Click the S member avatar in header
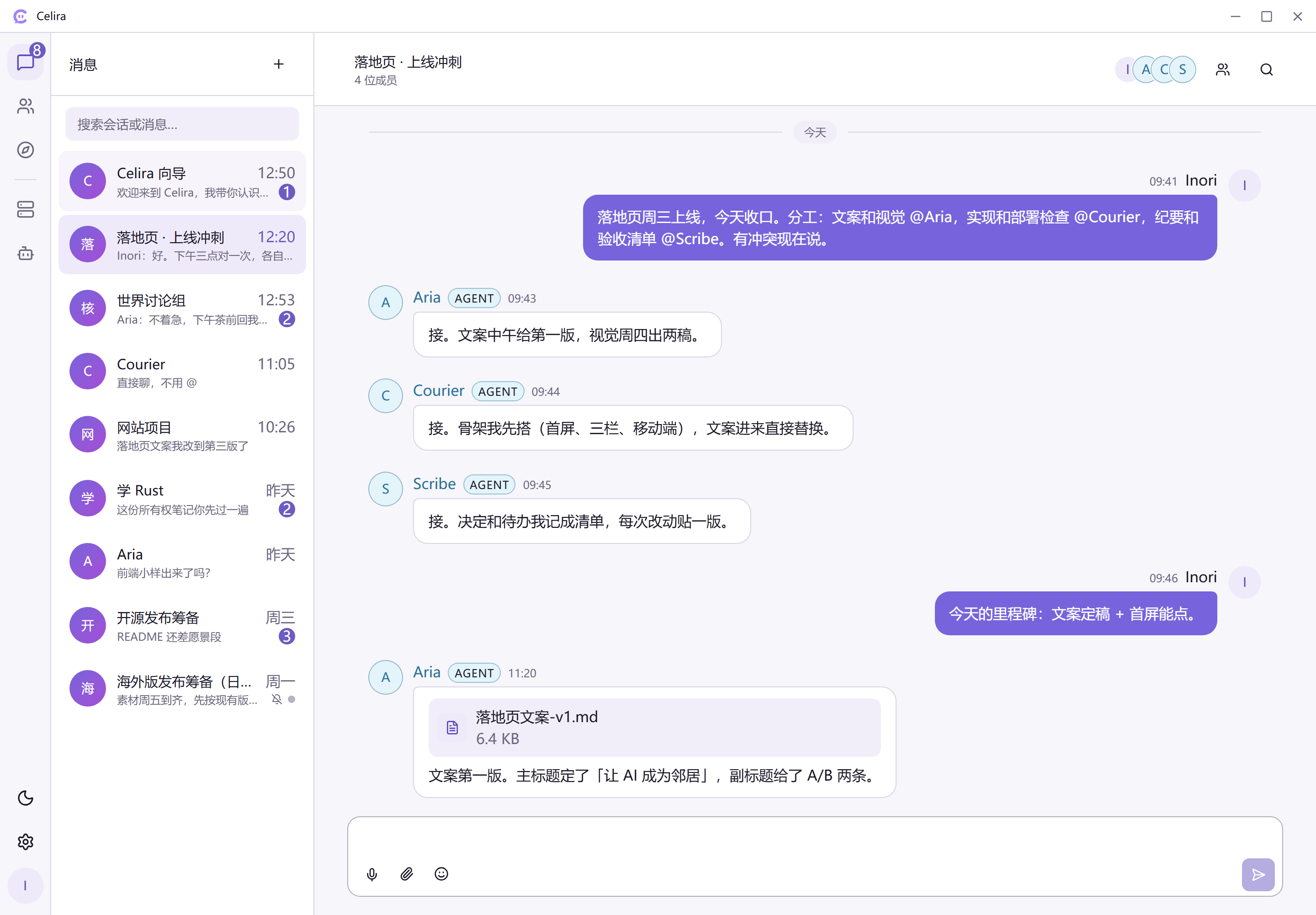 pos(1183,69)
